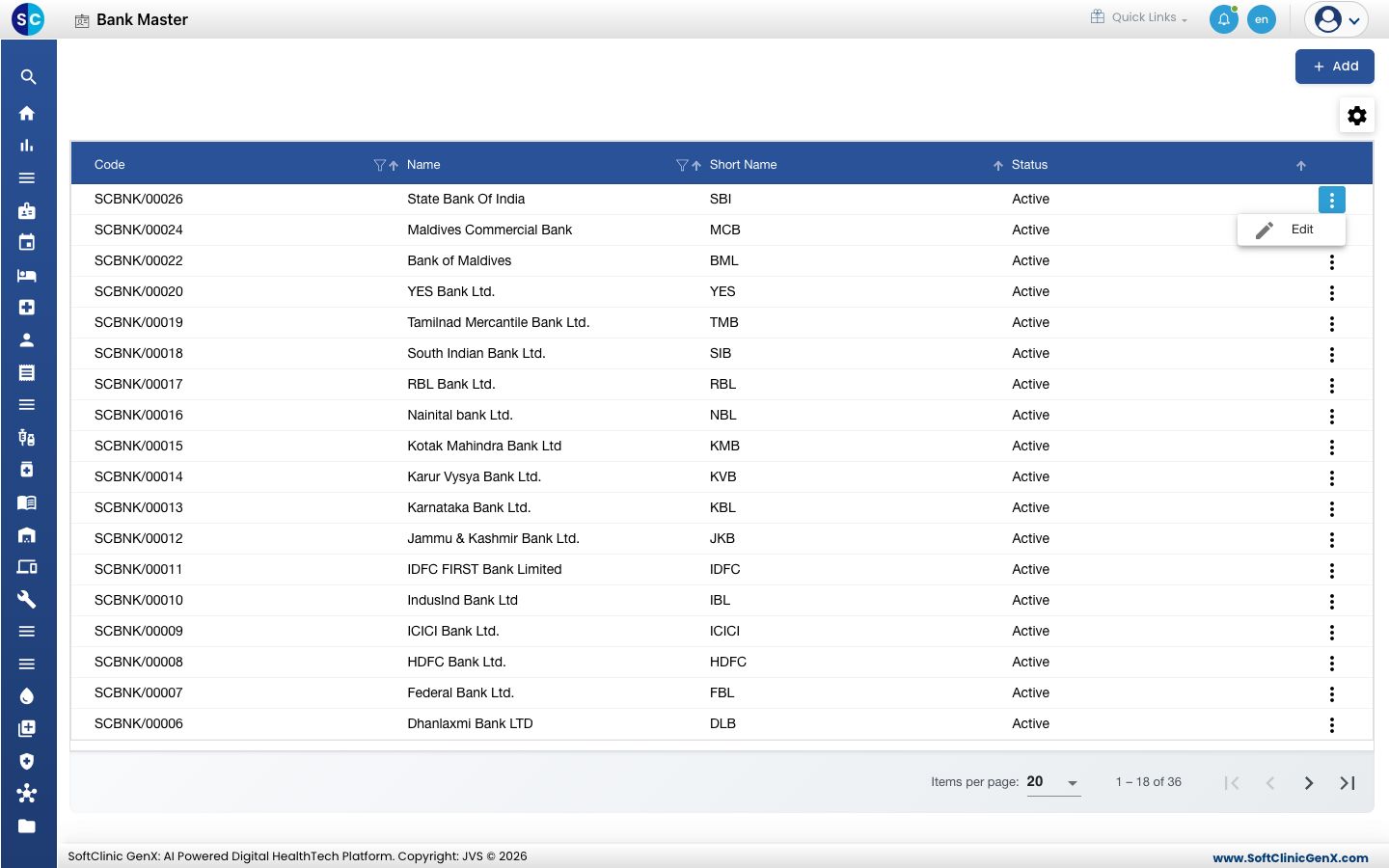Click the medical plus box sidebar icon

tap(27, 308)
